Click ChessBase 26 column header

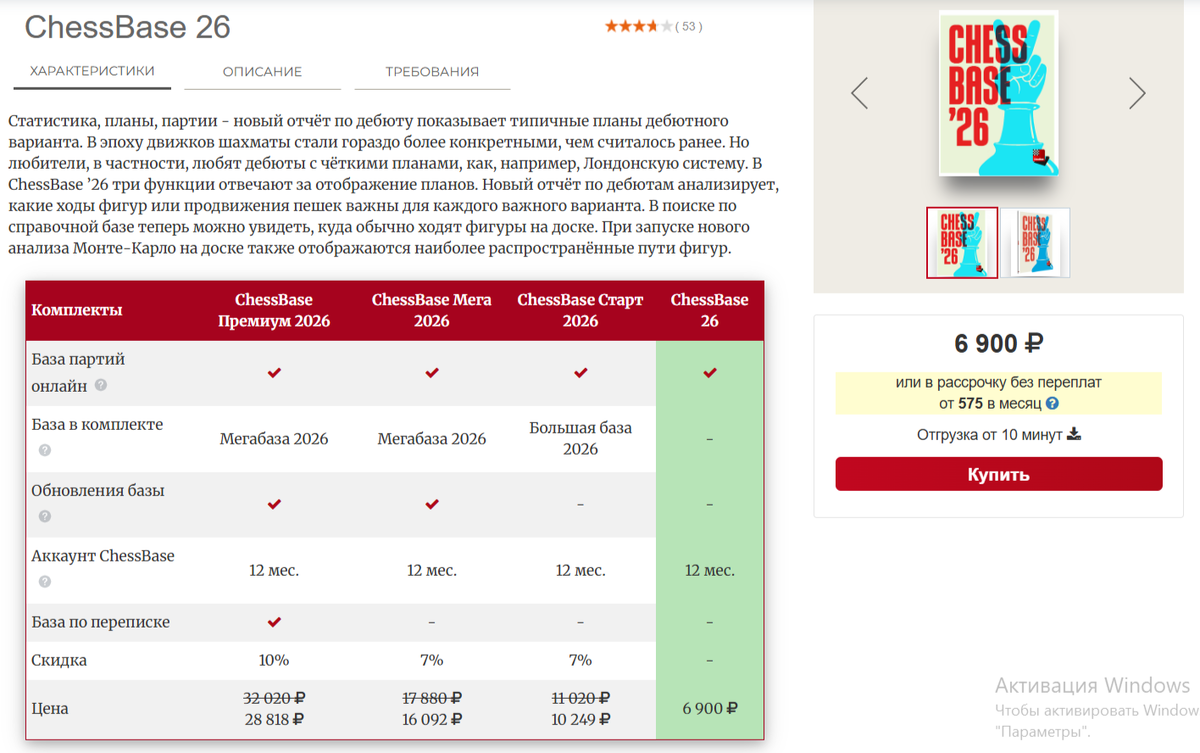710,310
